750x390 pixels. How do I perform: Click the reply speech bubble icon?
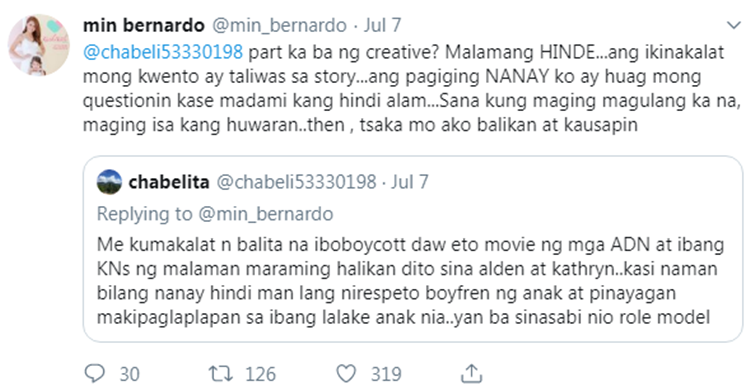coord(94,374)
